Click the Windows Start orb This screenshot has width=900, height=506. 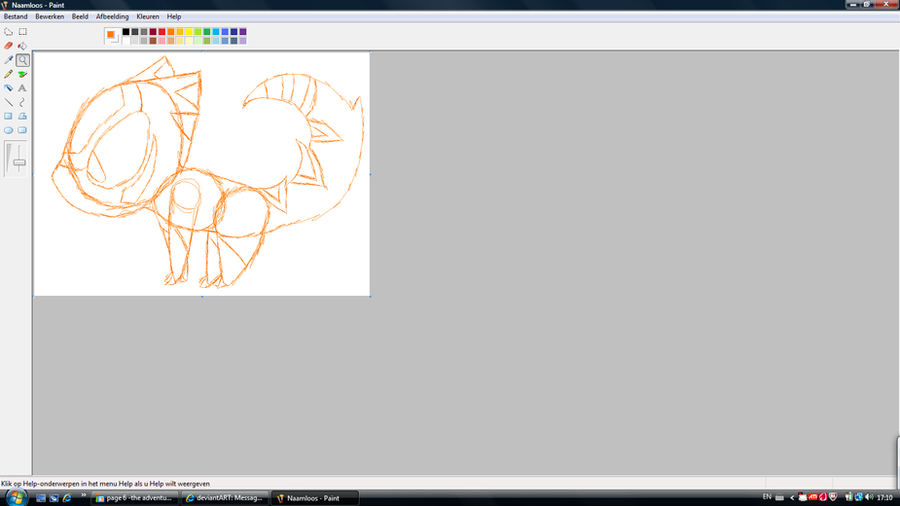click(16, 497)
